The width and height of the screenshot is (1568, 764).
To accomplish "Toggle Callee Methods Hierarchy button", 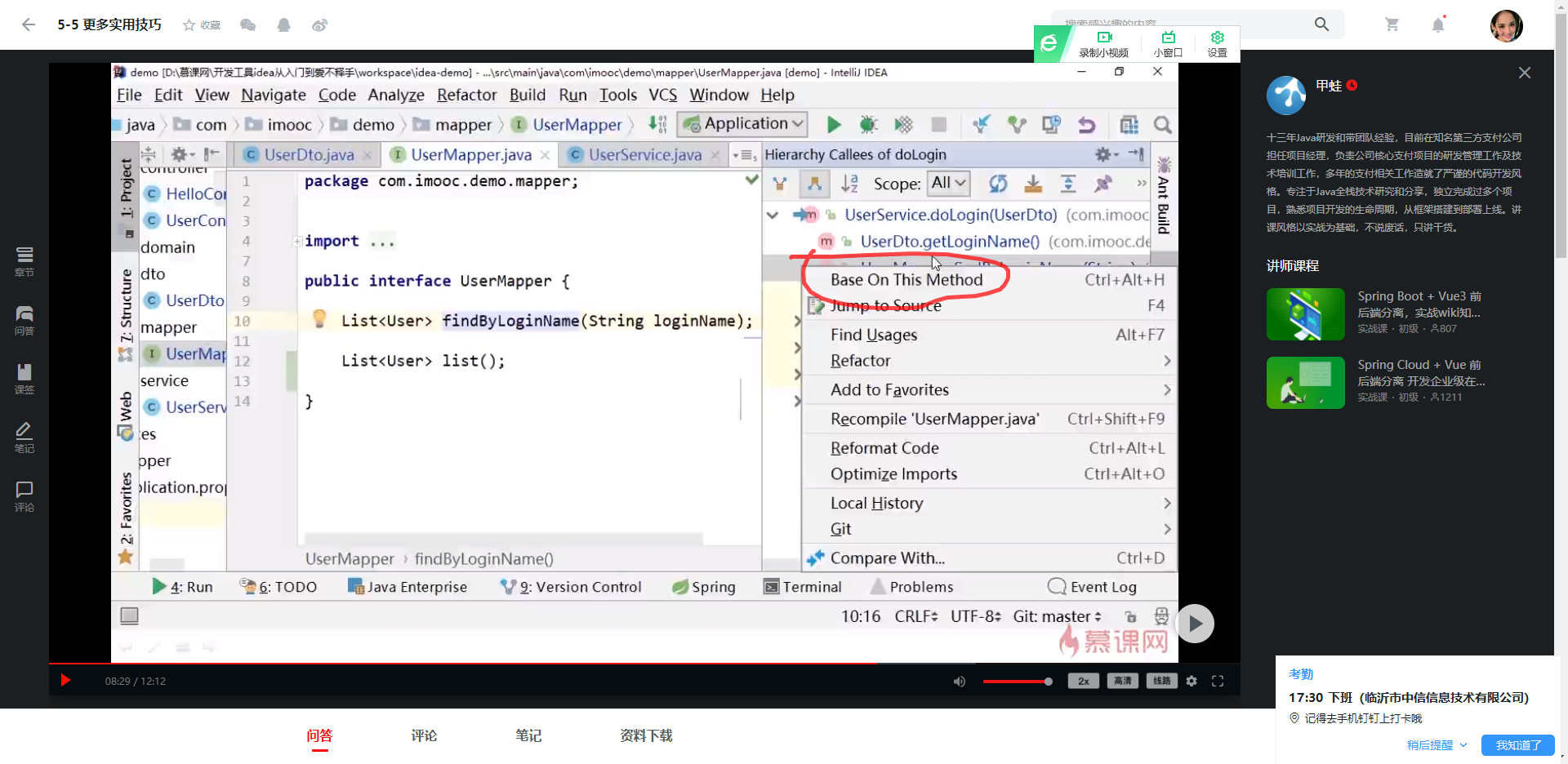I will point(814,184).
